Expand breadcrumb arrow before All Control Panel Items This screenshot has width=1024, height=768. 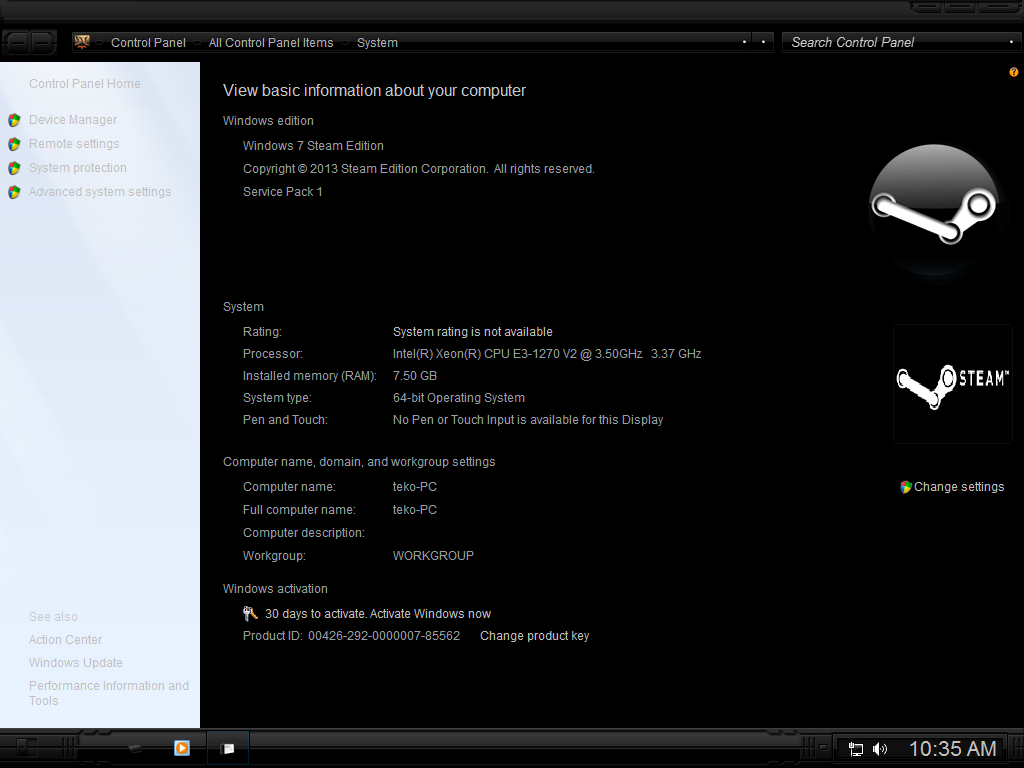pyautogui.click(x=198, y=42)
